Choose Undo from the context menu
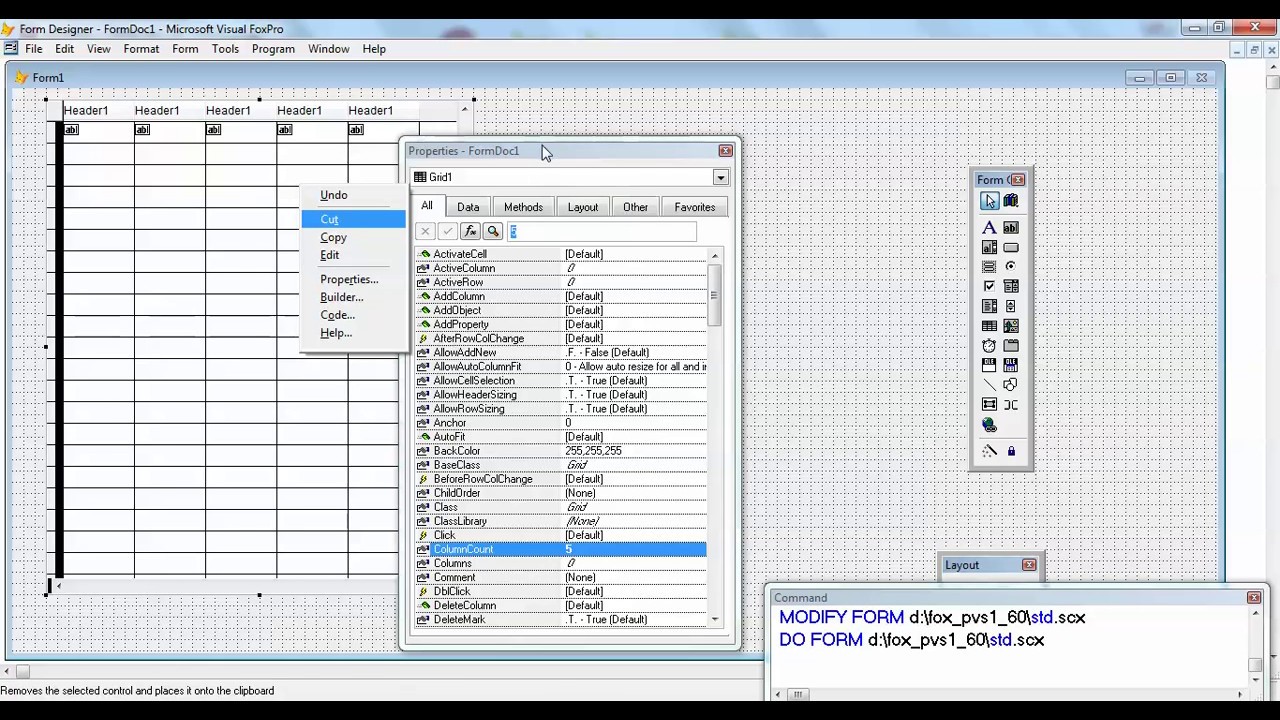 tap(354, 195)
